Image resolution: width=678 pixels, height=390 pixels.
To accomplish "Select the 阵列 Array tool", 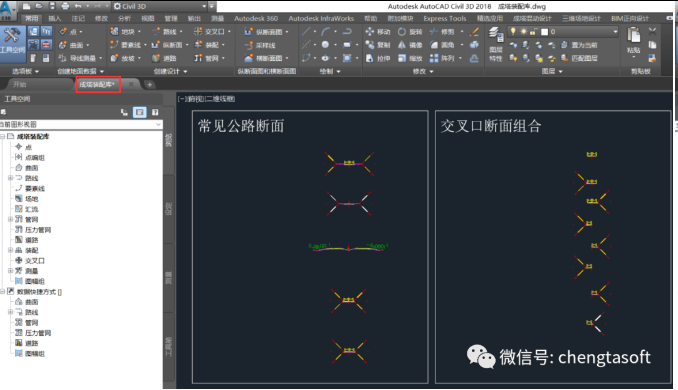I will coord(442,58).
